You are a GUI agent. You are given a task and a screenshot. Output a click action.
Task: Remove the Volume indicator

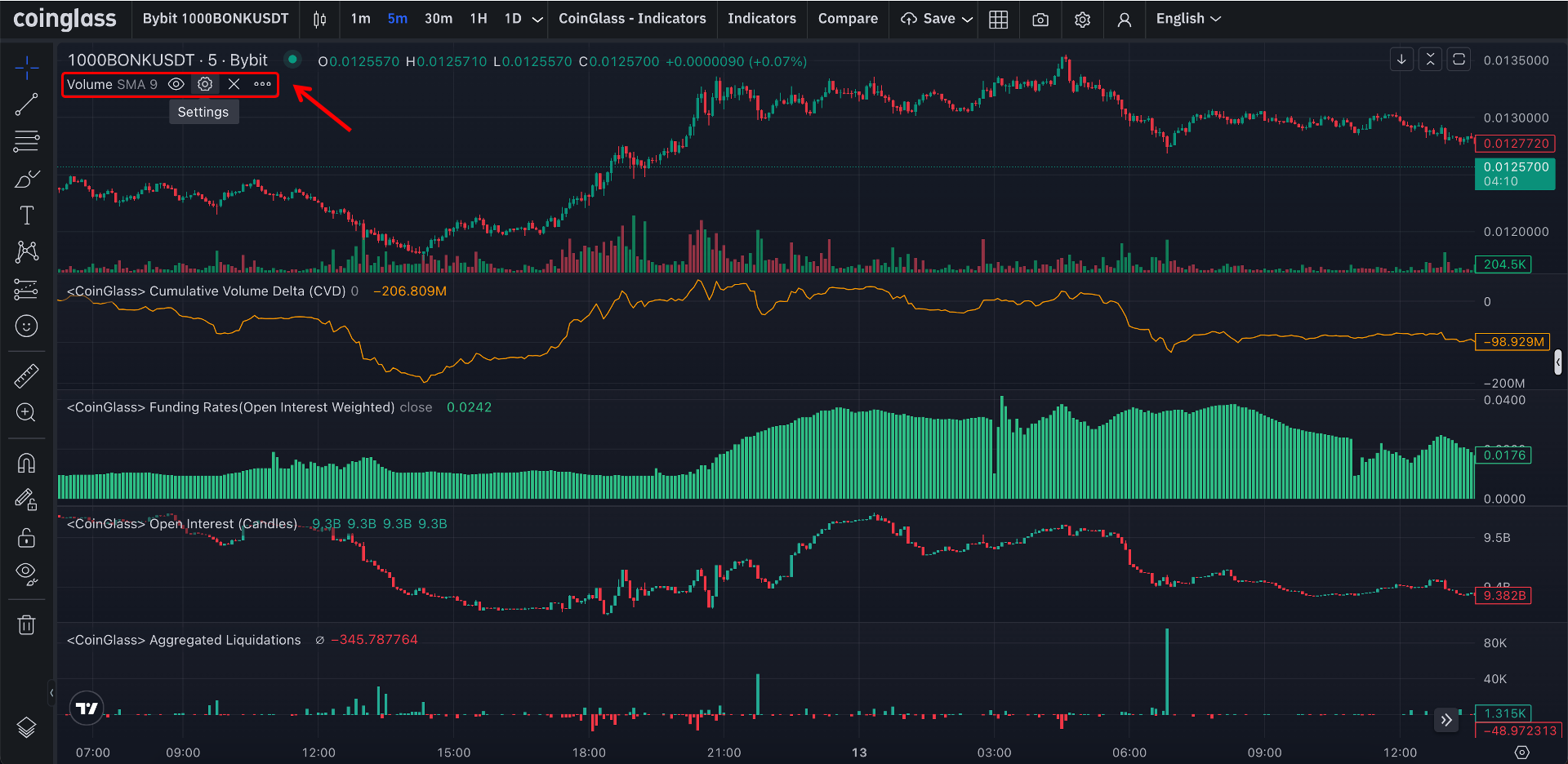pyautogui.click(x=234, y=84)
